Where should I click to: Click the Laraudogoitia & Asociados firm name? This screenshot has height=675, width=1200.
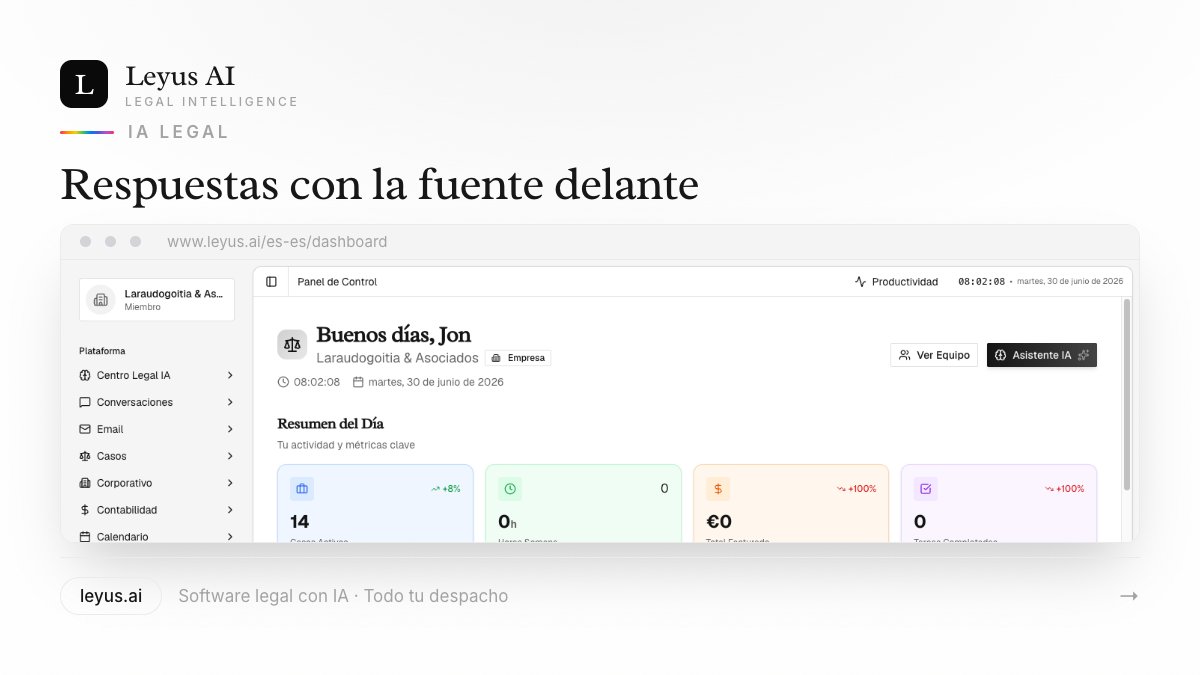397,358
